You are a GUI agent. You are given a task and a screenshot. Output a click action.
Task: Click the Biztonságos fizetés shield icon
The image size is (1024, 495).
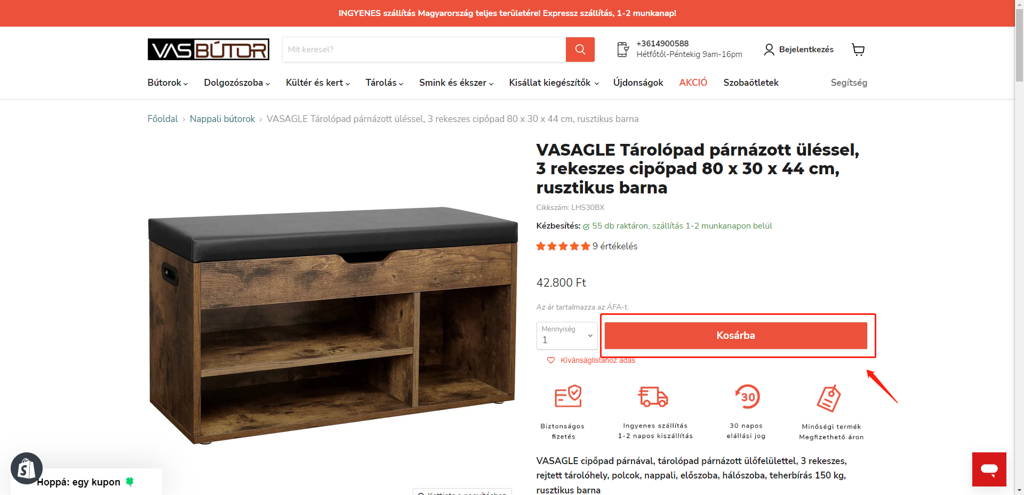pos(568,396)
